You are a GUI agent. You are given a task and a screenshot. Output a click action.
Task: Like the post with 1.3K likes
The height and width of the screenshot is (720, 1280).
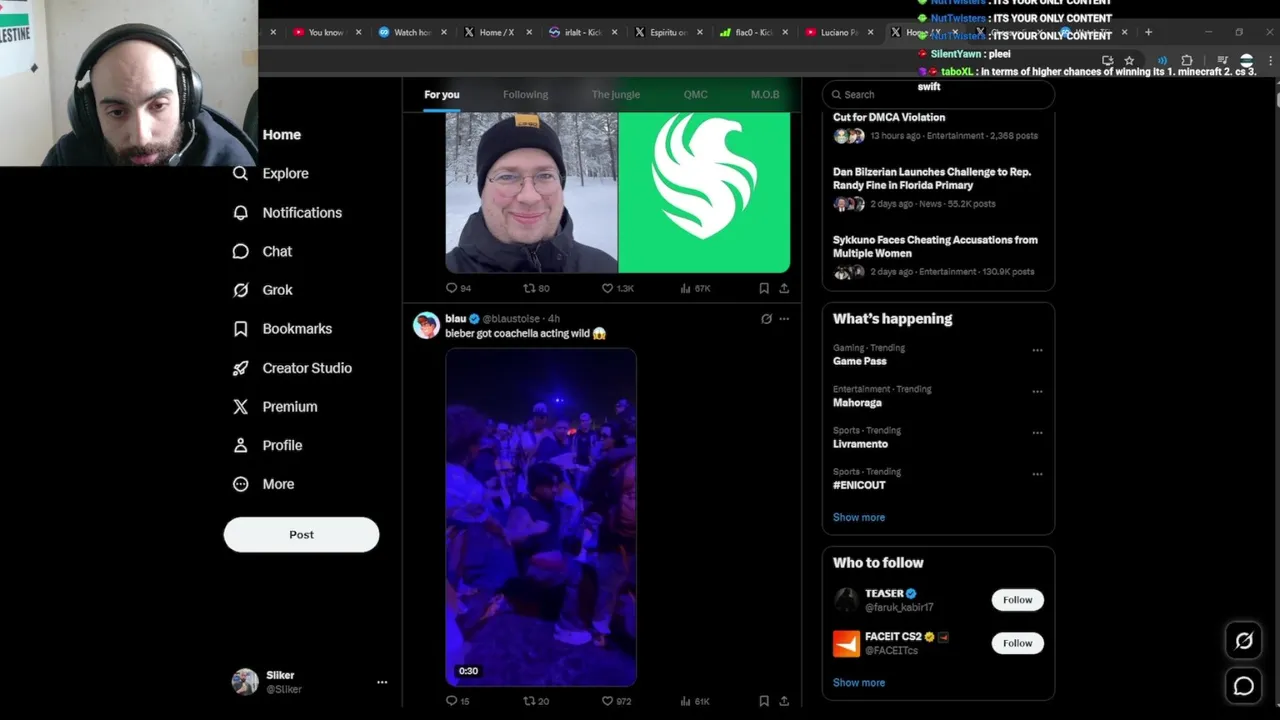[x=617, y=288]
